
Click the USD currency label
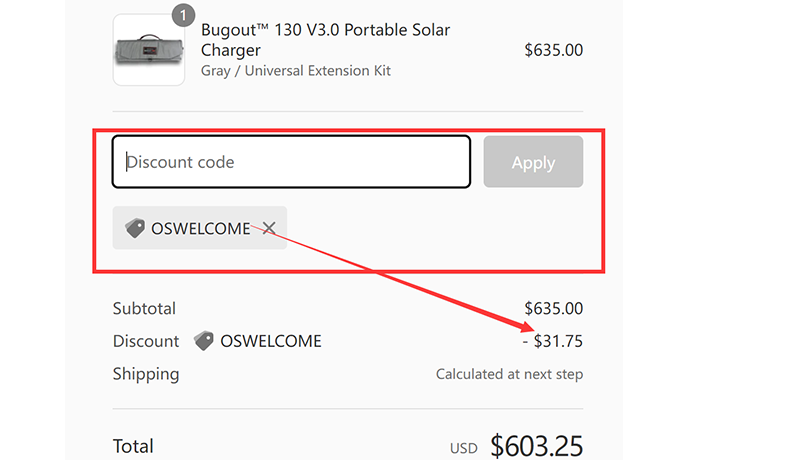pos(464,449)
